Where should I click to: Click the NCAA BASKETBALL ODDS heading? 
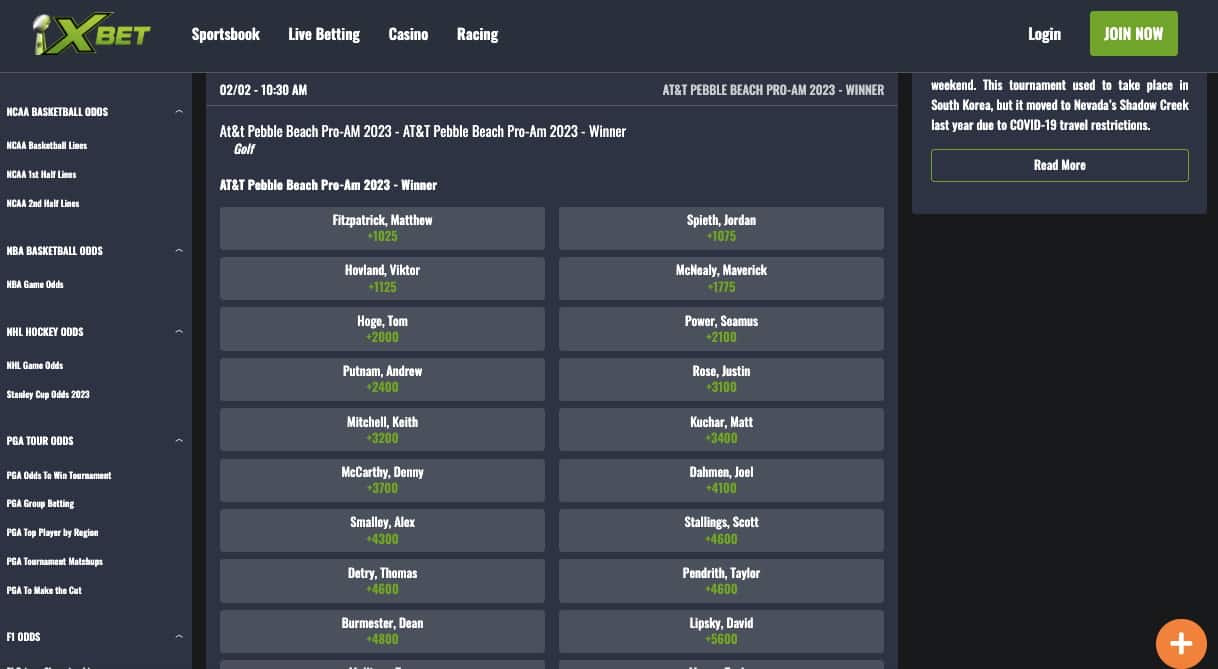pyautogui.click(x=57, y=112)
